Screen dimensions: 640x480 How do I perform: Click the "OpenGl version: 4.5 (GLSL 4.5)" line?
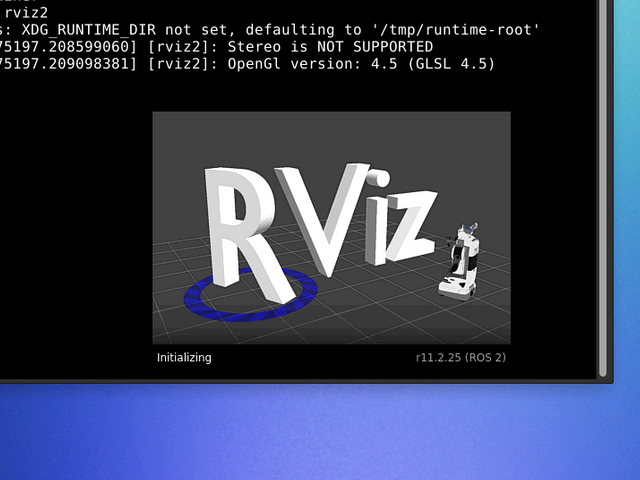247,64
